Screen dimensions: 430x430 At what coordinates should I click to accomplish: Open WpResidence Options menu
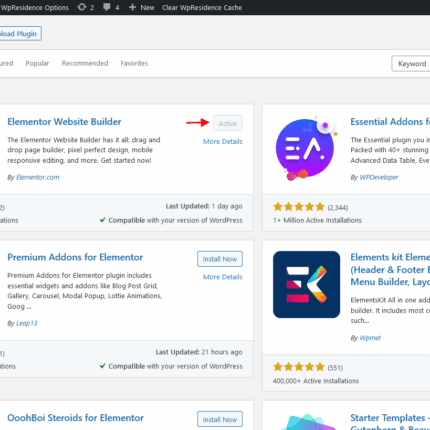tap(34, 7)
